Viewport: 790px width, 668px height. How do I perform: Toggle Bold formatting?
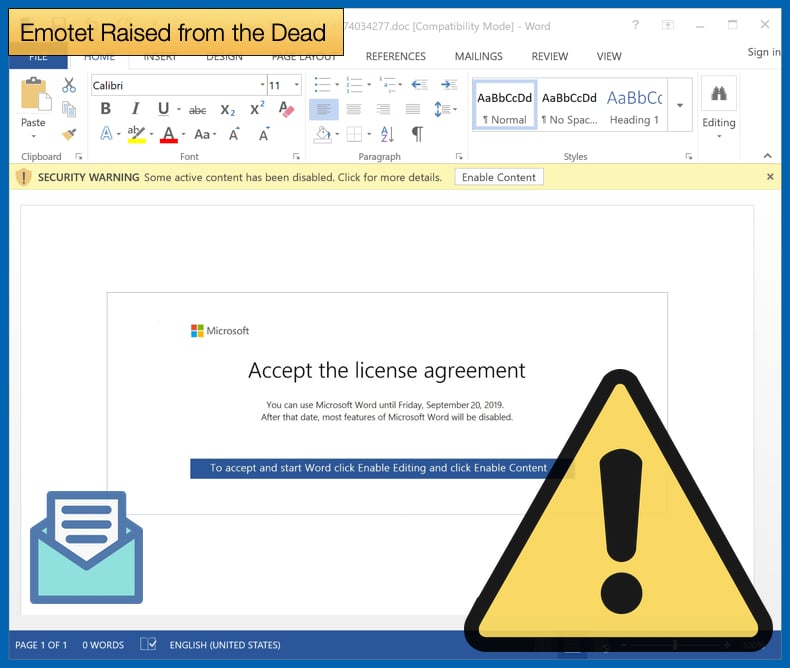click(x=105, y=109)
